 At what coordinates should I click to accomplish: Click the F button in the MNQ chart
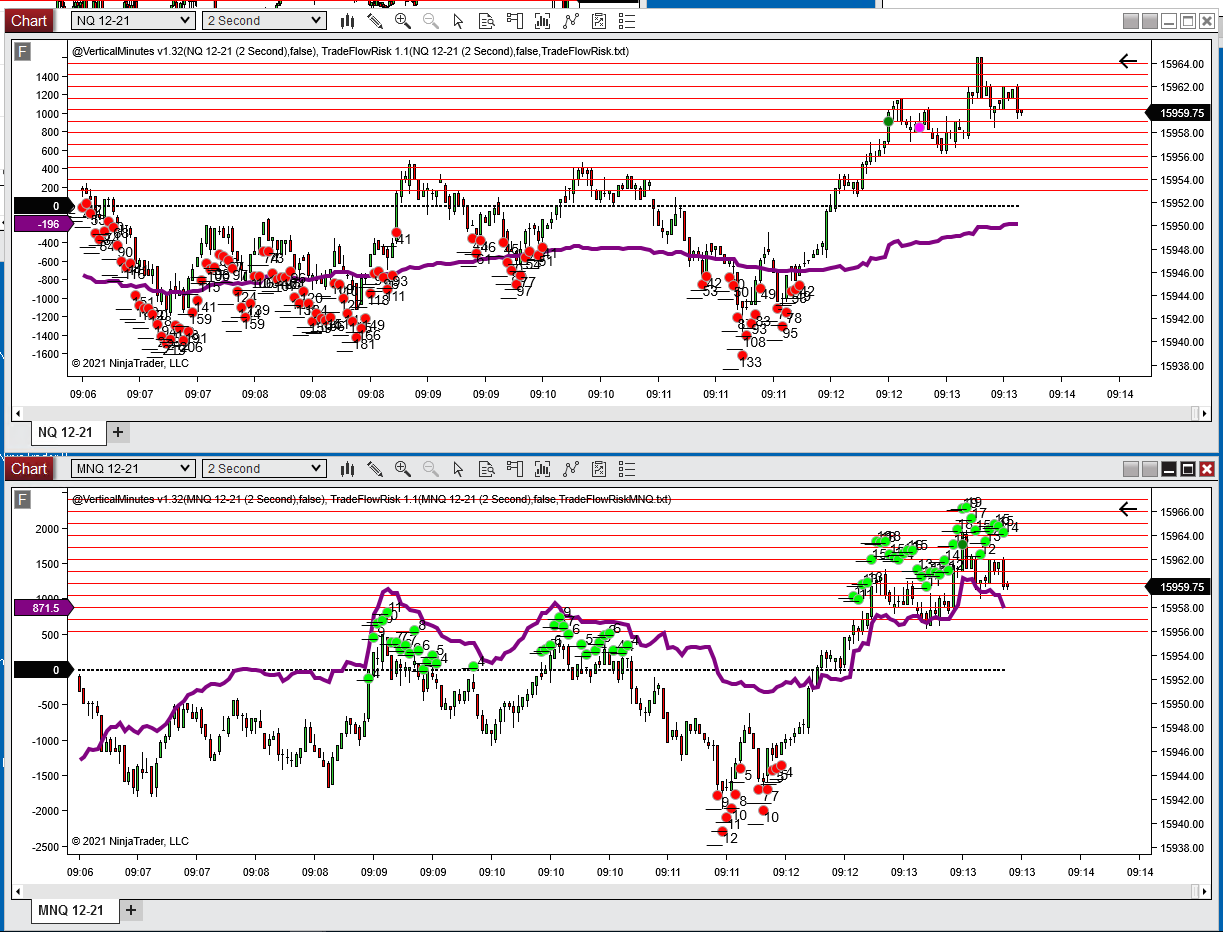click(23, 499)
